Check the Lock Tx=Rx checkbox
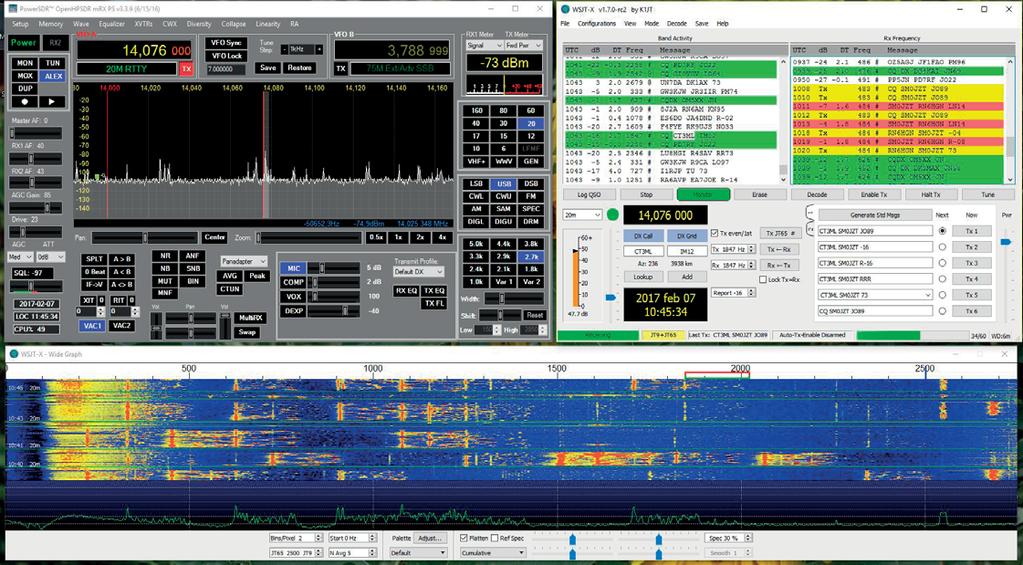Screen dimensions: 1023x565 (x=763, y=280)
